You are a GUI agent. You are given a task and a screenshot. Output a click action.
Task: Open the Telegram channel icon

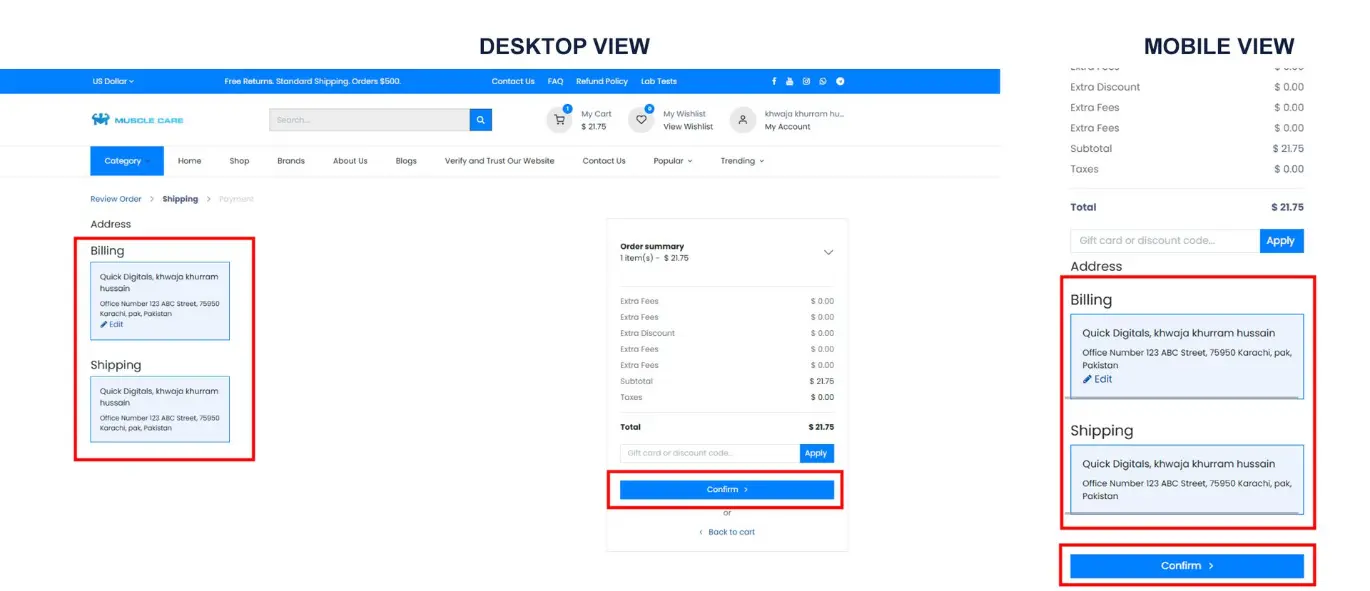[x=840, y=81]
